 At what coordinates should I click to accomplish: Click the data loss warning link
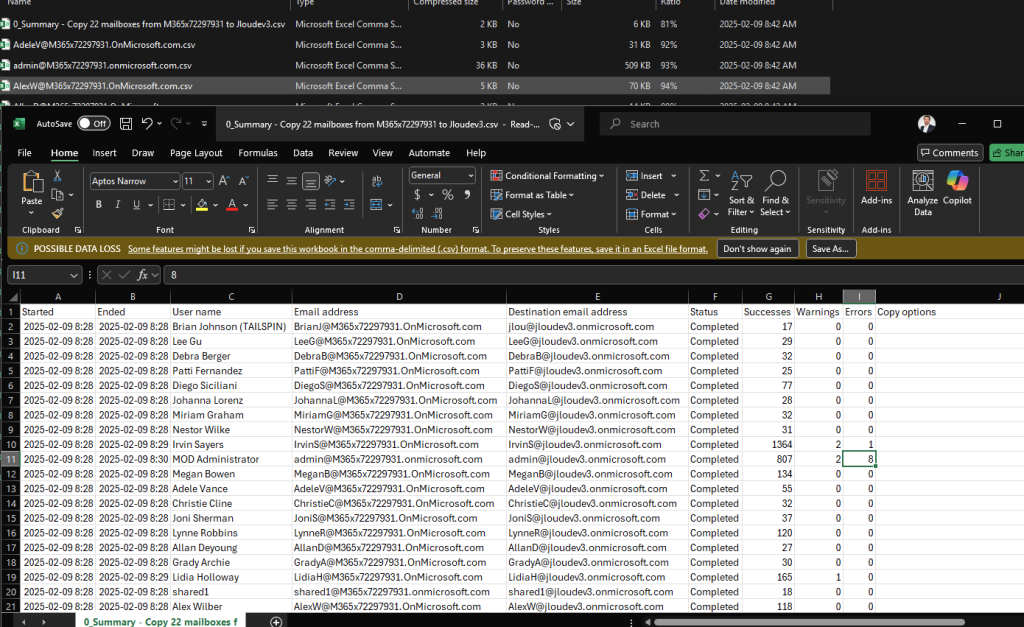tap(417, 249)
